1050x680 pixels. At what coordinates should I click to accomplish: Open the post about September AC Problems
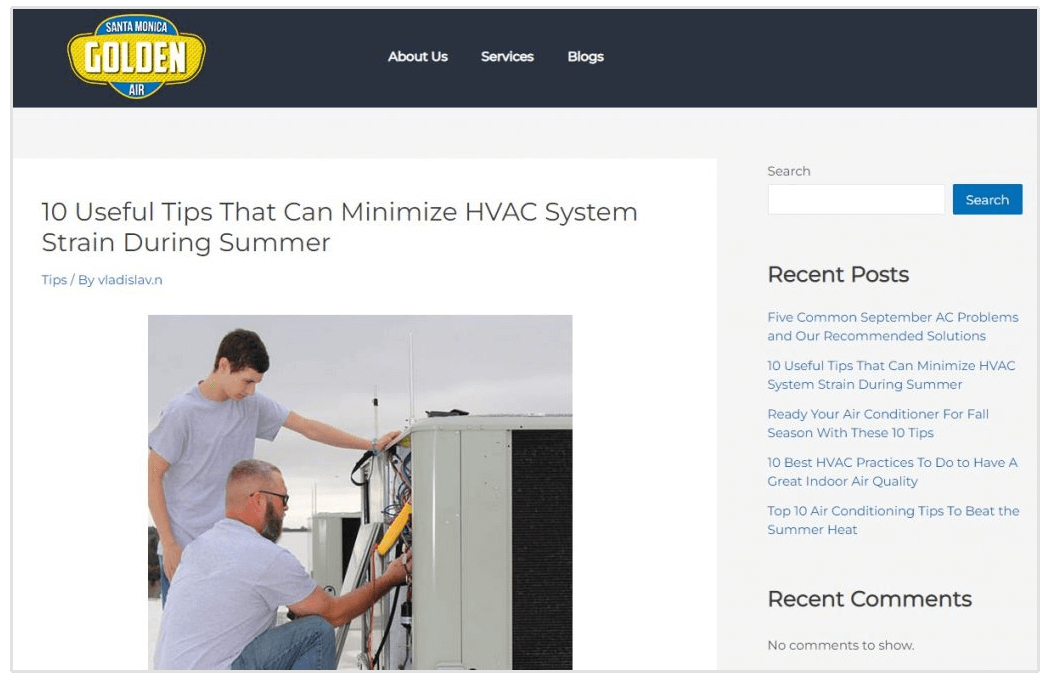[892, 326]
